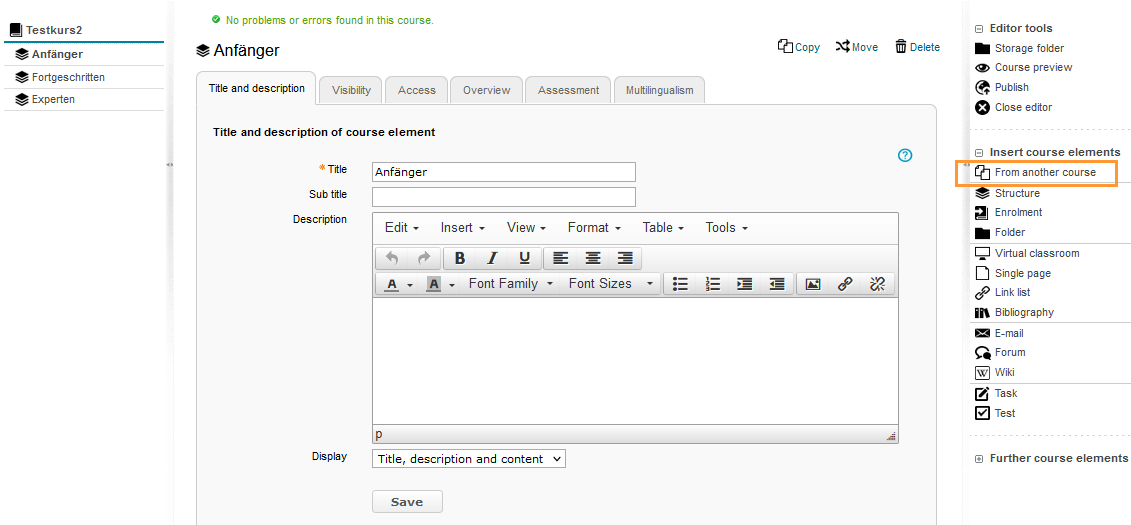This screenshot has height=525, width=1131.
Task: Delete the Anfänger course element
Action: (917, 47)
